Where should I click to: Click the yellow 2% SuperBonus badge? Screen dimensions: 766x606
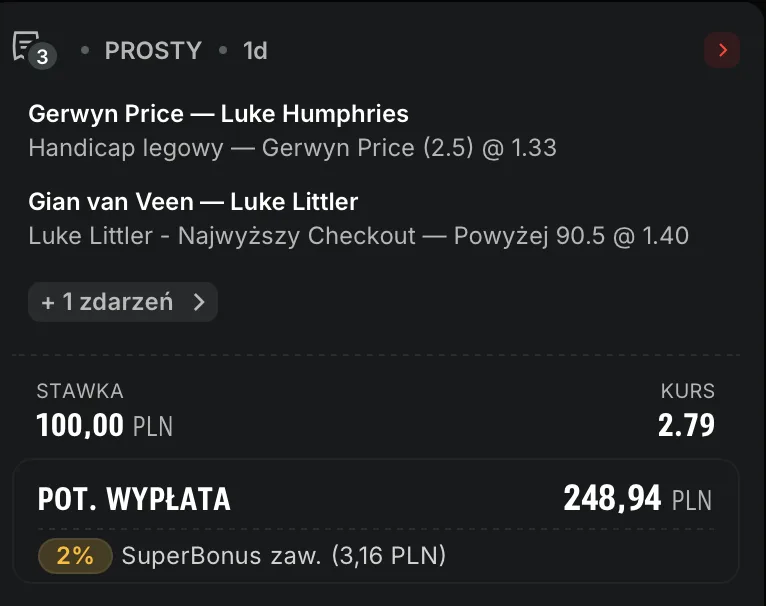[75, 555]
